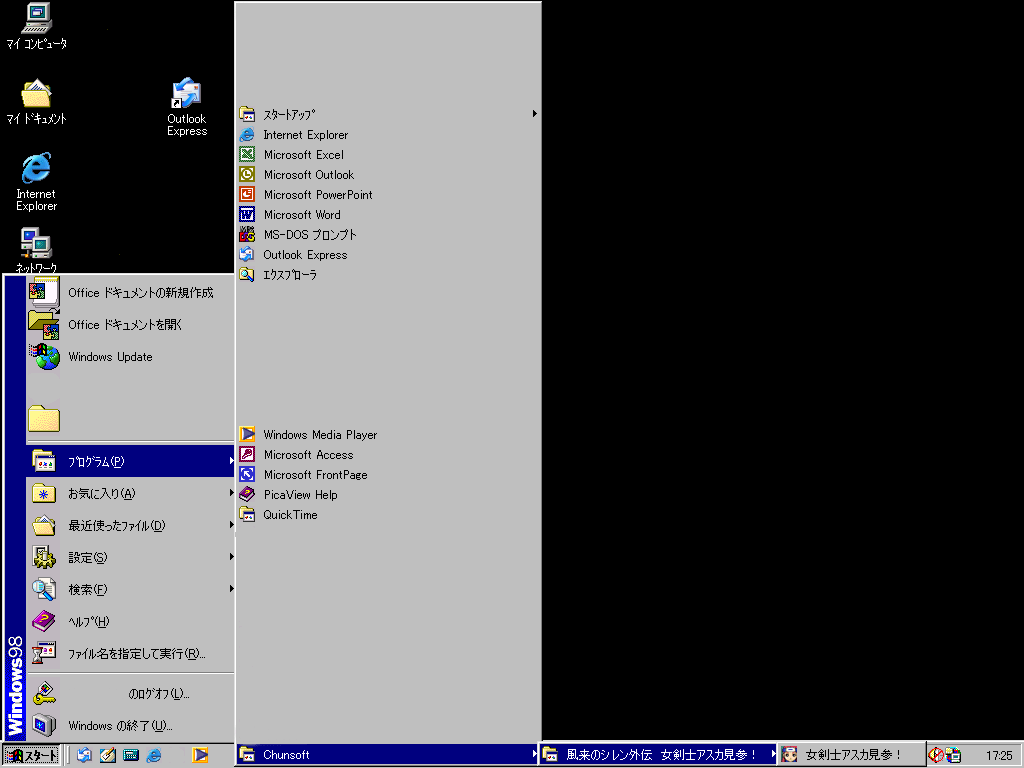The width and height of the screenshot is (1024, 768).
Task: Choose ファイル名を指定して実行(R)... in the Start menu
Action: (x=130, y=653)
